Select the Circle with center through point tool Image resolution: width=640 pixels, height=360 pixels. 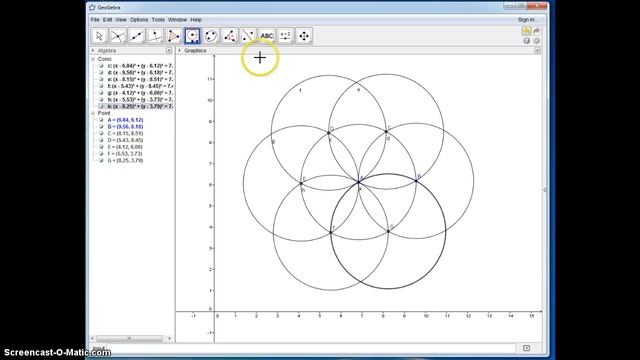pos(192,36)
